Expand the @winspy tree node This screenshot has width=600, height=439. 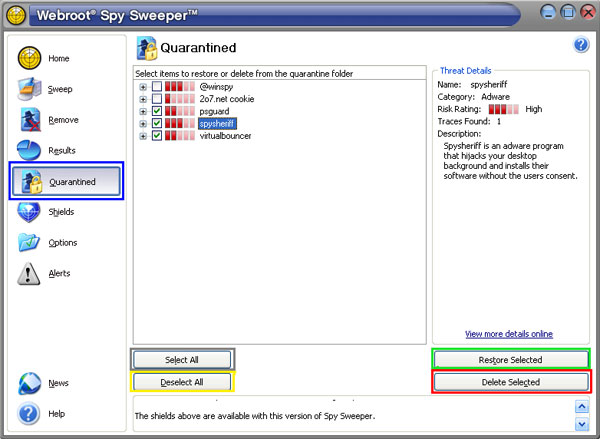(143, 87)
